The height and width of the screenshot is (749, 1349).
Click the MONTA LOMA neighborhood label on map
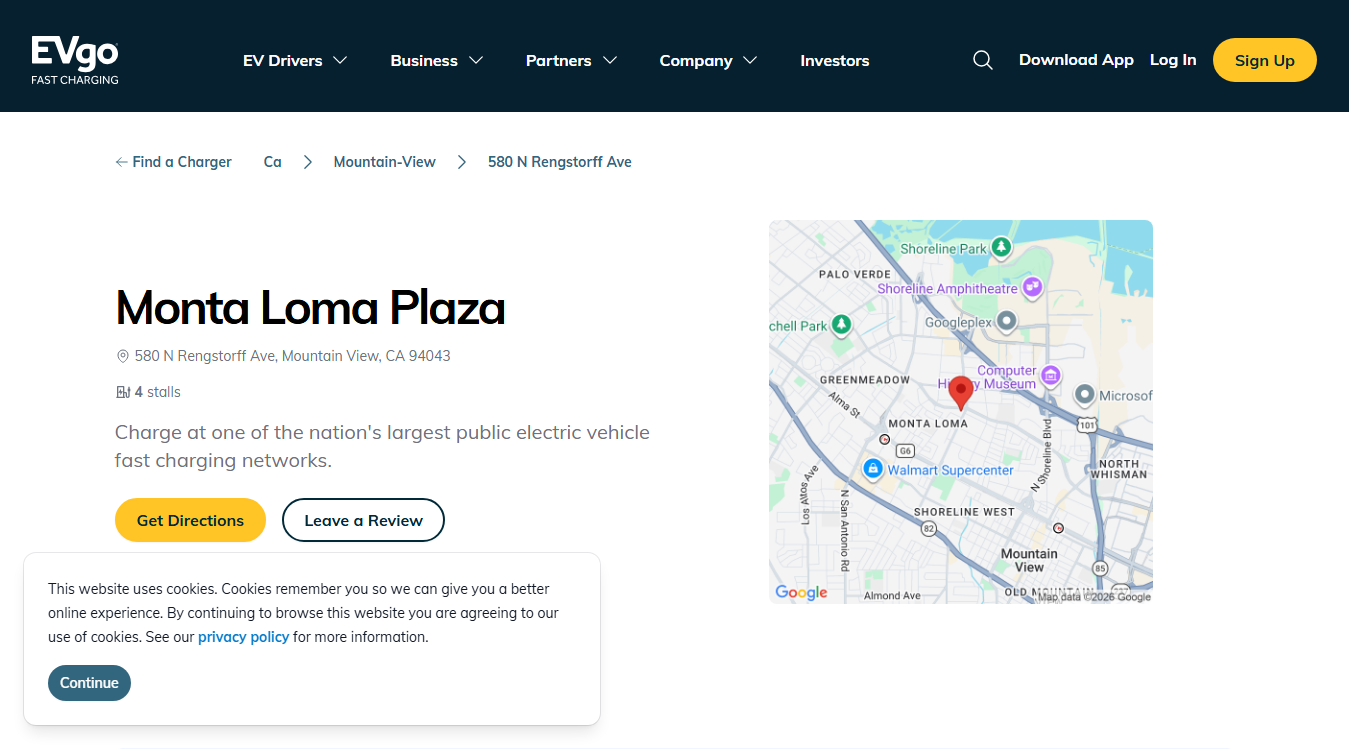(x=928, y=423)
